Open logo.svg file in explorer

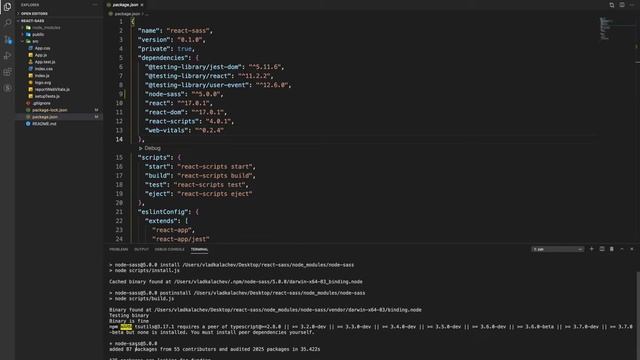(x=43, y=82)
